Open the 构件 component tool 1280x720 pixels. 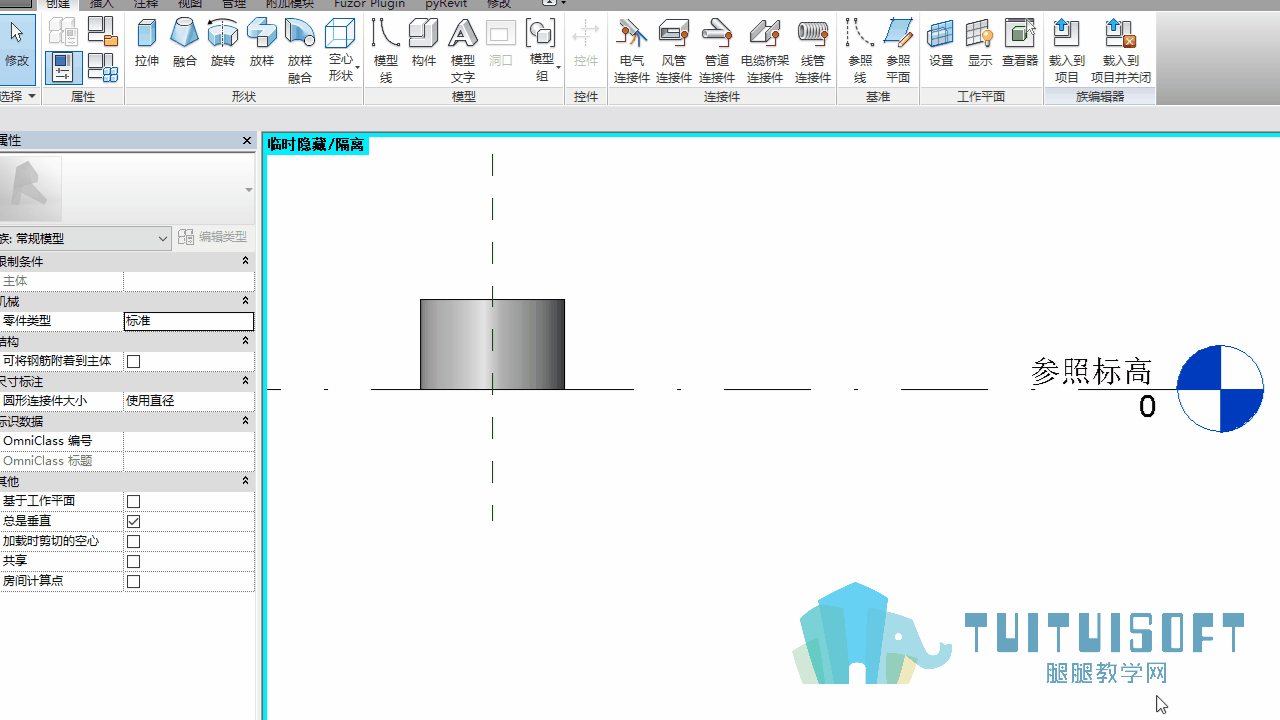point(424,43)
